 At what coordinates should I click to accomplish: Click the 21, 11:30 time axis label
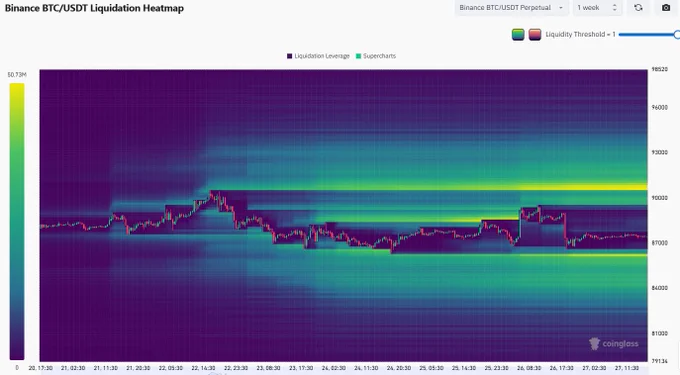[x=105, y=368]
